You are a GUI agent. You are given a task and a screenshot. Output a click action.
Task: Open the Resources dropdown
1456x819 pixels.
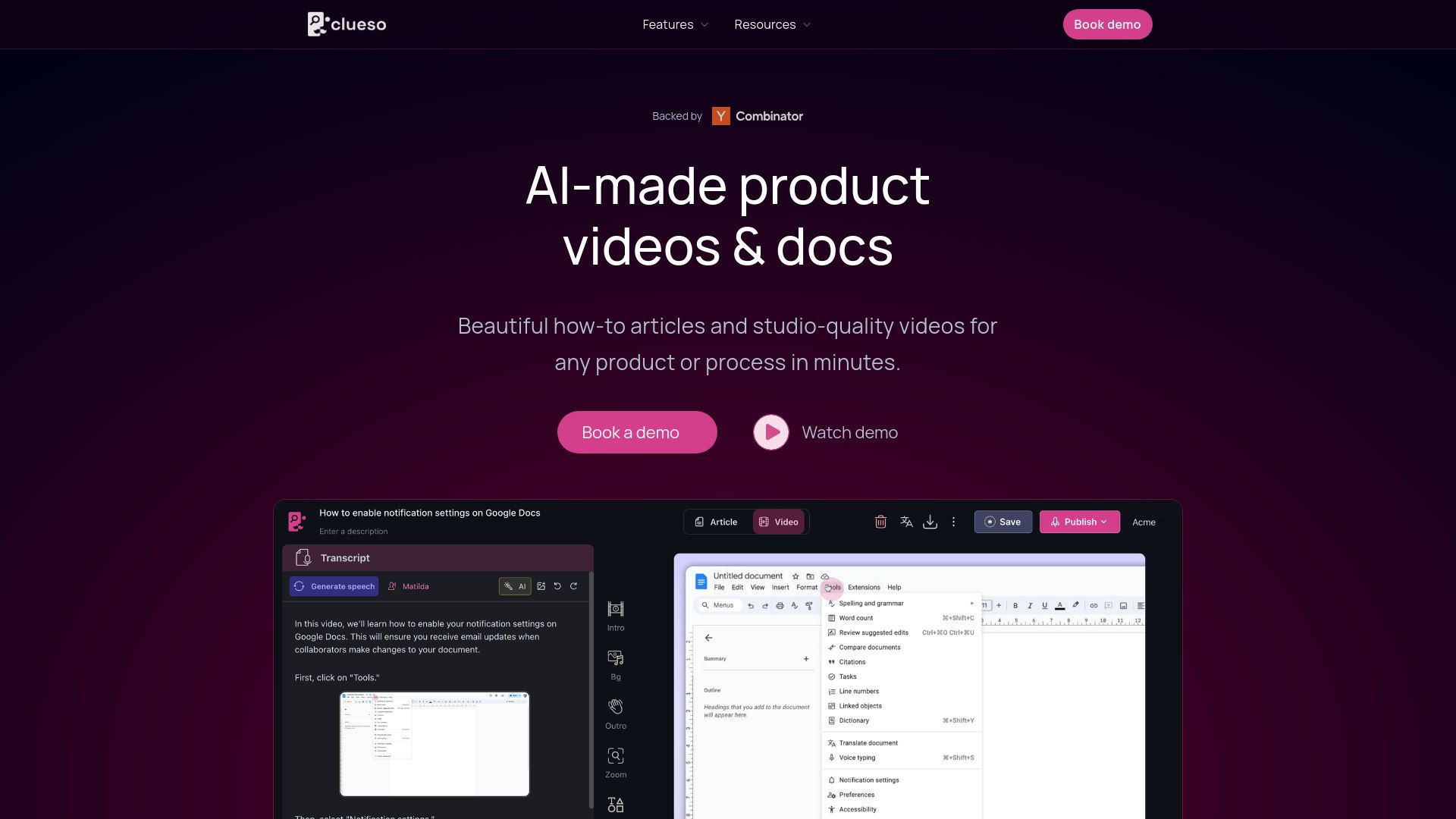771,24
